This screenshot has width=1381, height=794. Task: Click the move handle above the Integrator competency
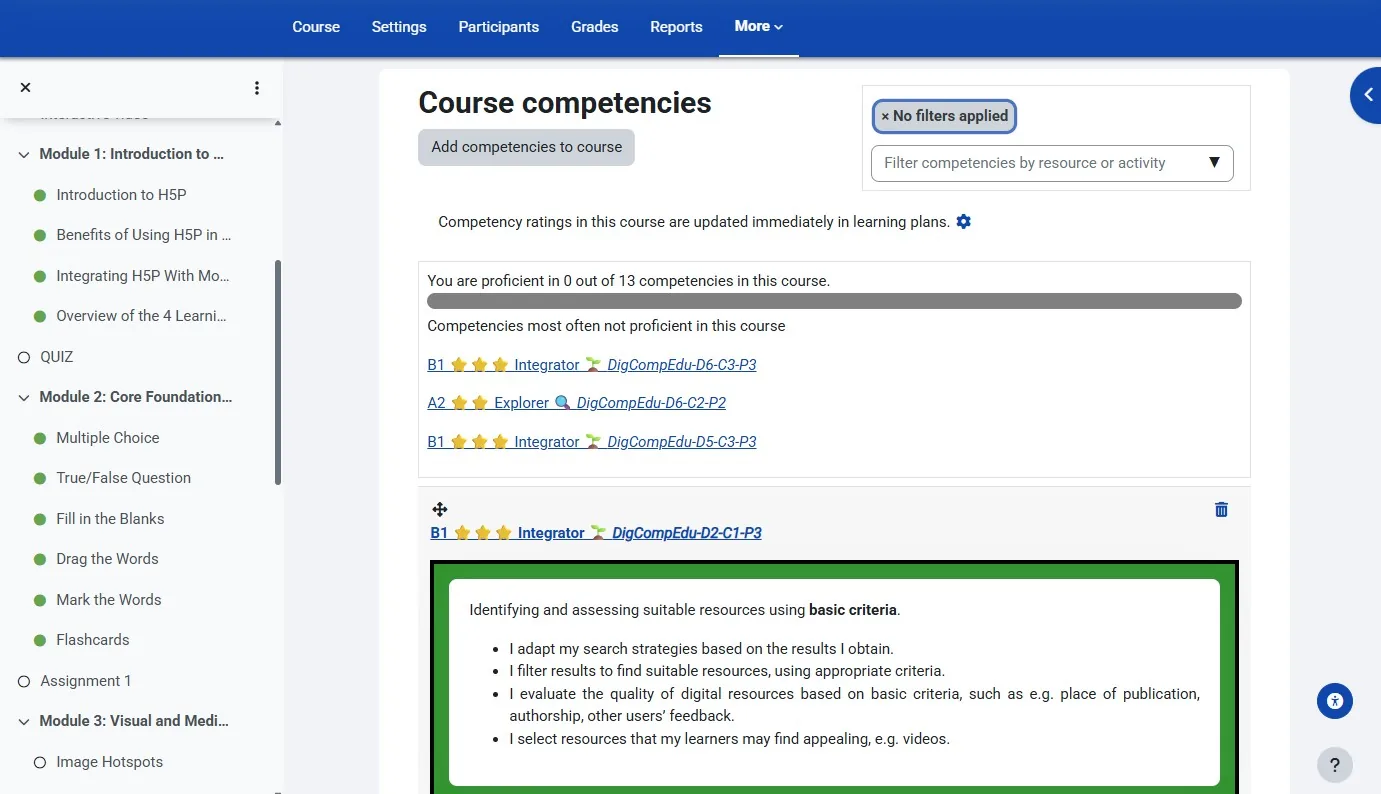coord(439,509)
